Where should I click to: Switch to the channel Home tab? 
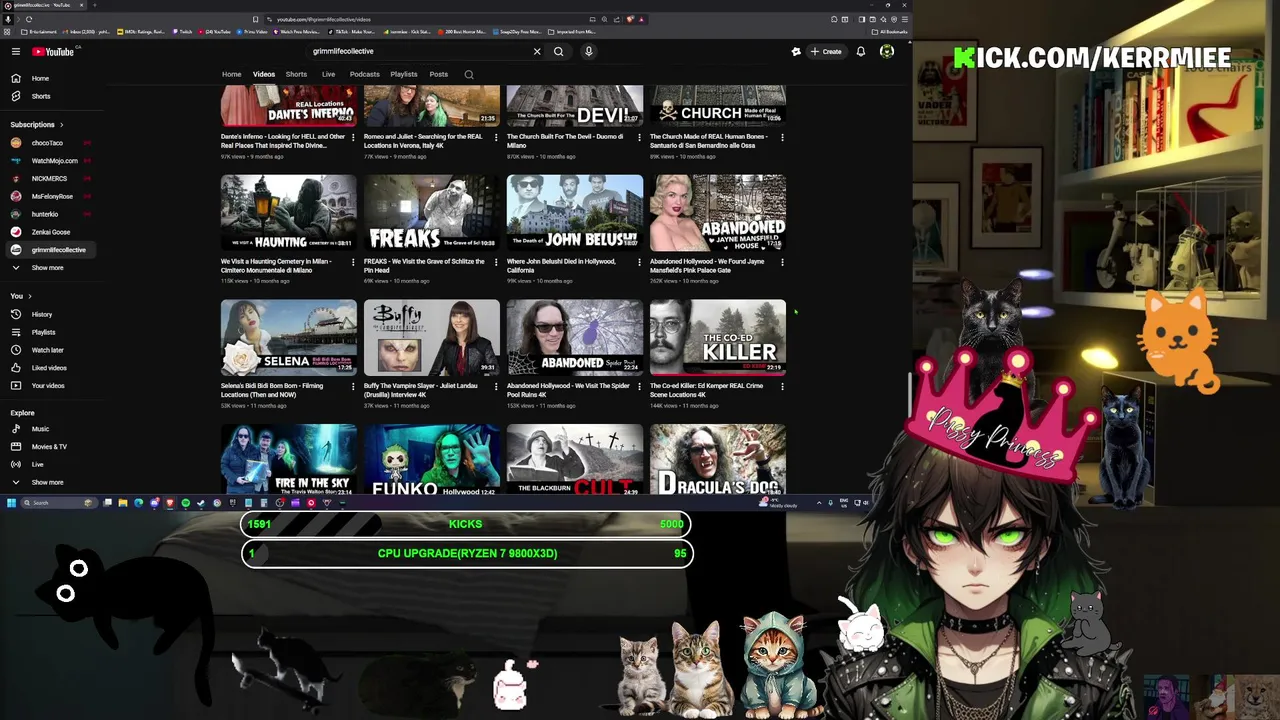[x=231, y=74]
